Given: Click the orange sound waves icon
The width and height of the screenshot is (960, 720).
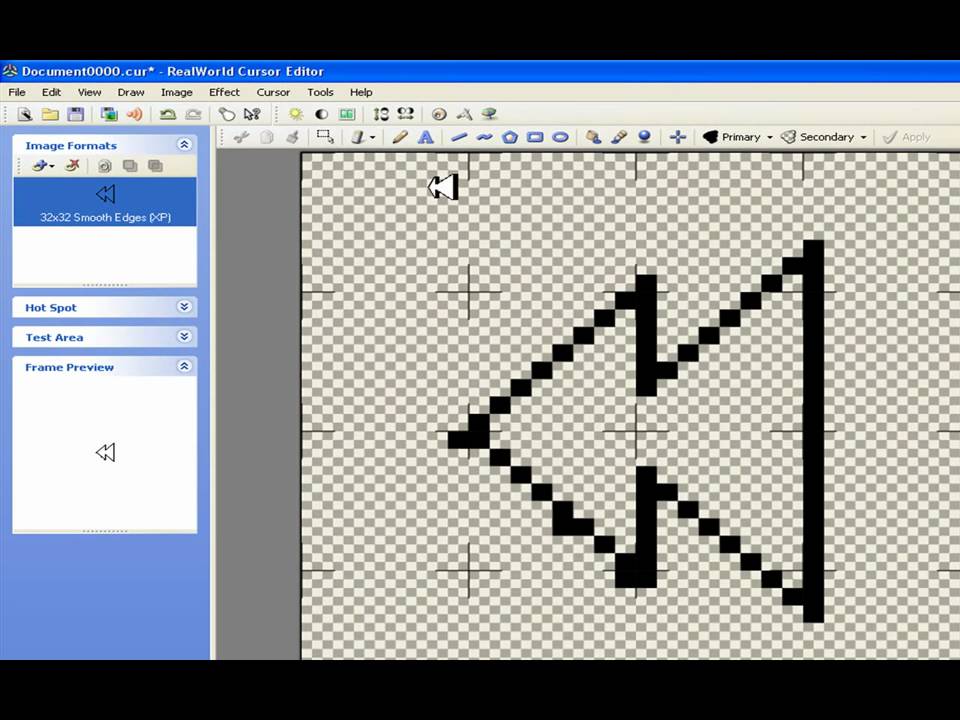Looking at the screenshot, I should (135, 114).
